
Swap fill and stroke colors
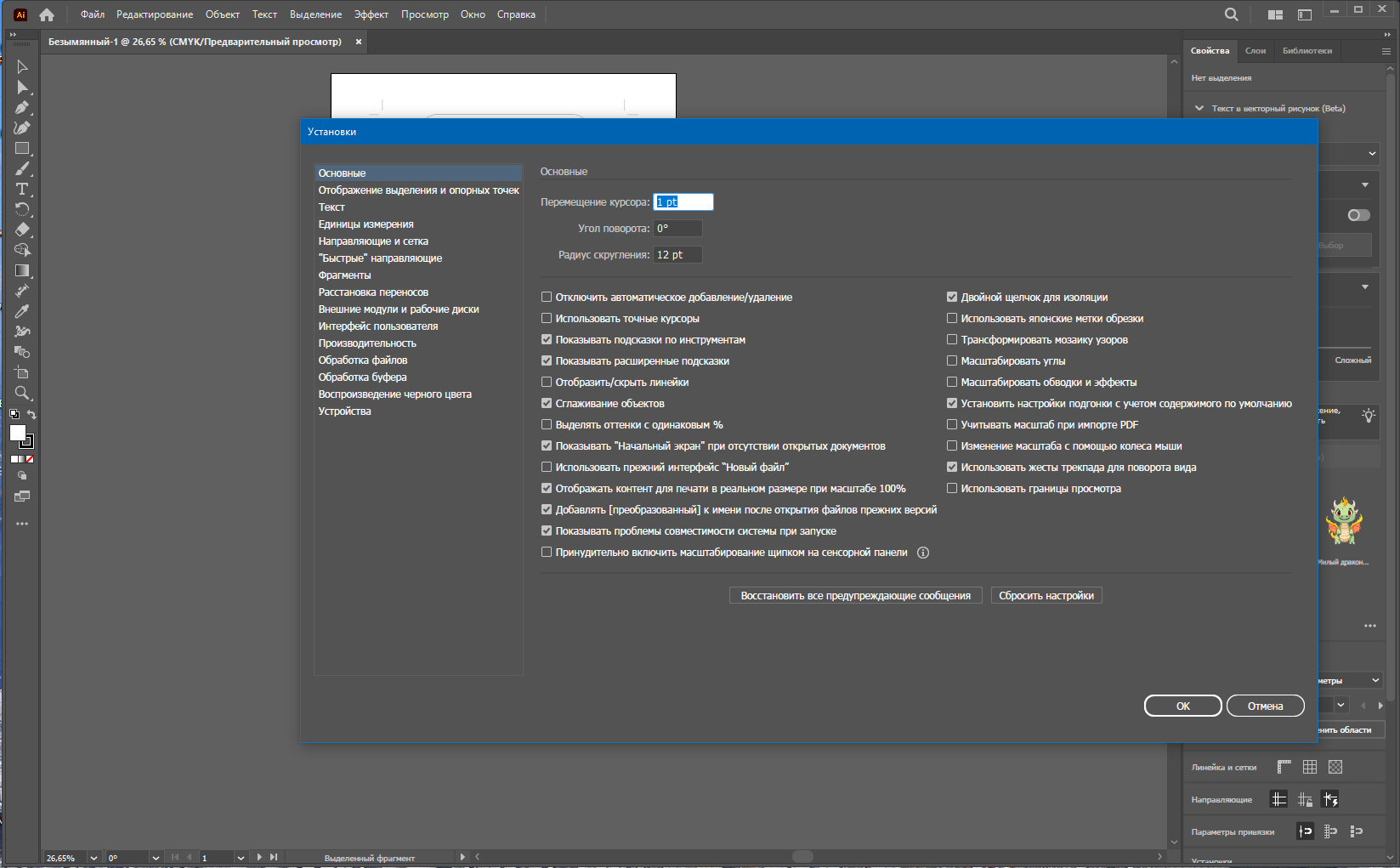(x=31, y=415)
